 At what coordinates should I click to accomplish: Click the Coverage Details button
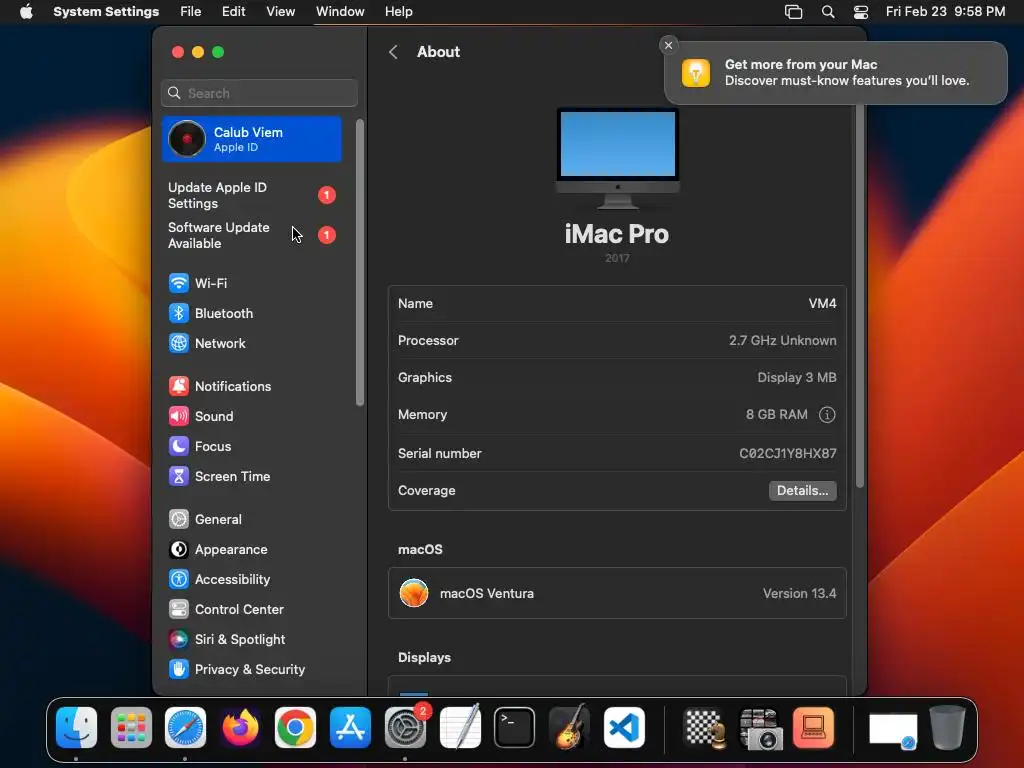(x=803, y=490)
